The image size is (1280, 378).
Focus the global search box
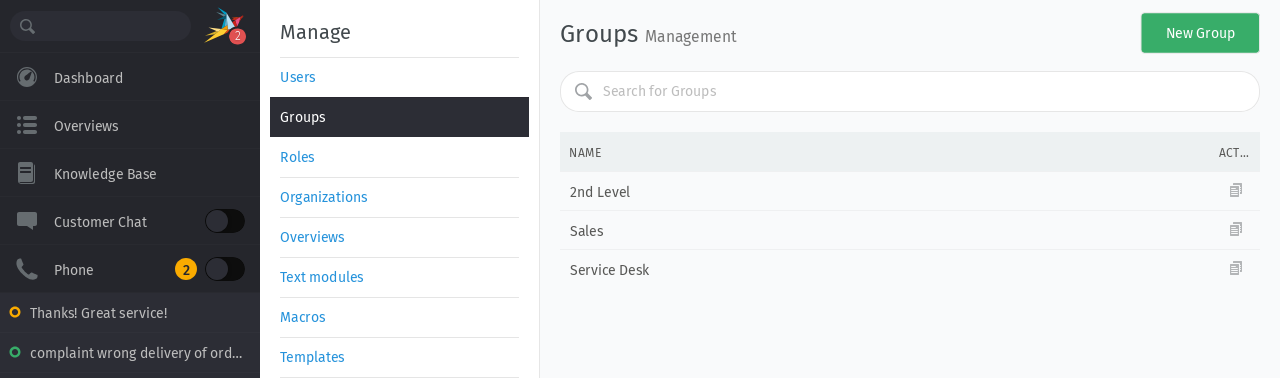click(x=100, y=26)
